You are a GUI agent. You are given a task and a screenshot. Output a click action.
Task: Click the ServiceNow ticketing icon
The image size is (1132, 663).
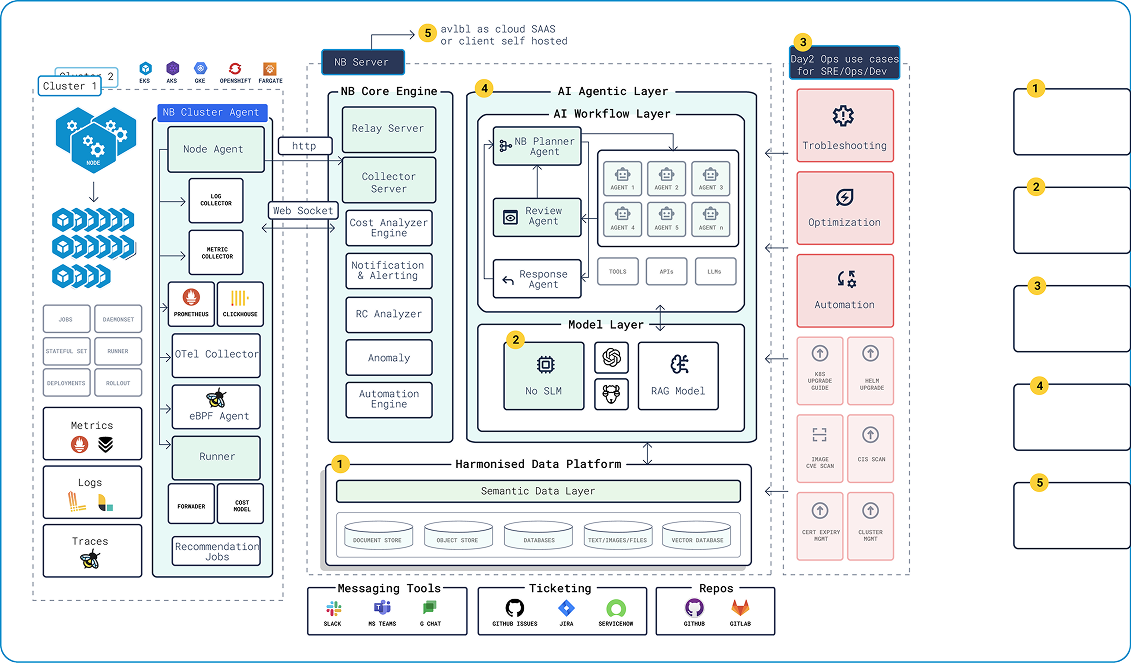pyautogui.click(x=616, y=608)
